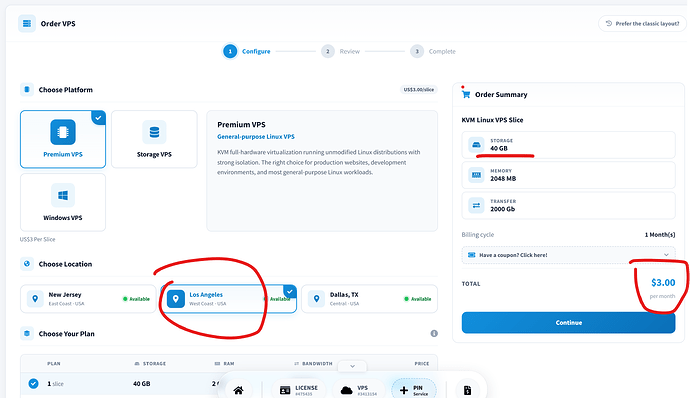
Task: Go to the Review step
Action: 341,52
